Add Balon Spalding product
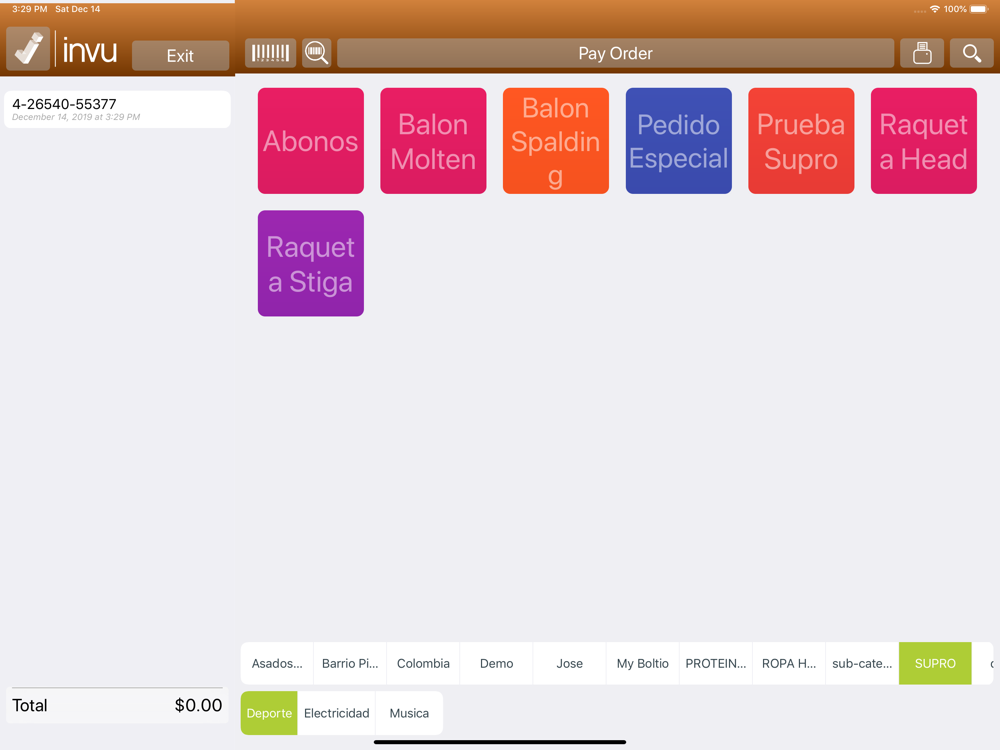This screenshot has width=1000, height=750. 555,141
